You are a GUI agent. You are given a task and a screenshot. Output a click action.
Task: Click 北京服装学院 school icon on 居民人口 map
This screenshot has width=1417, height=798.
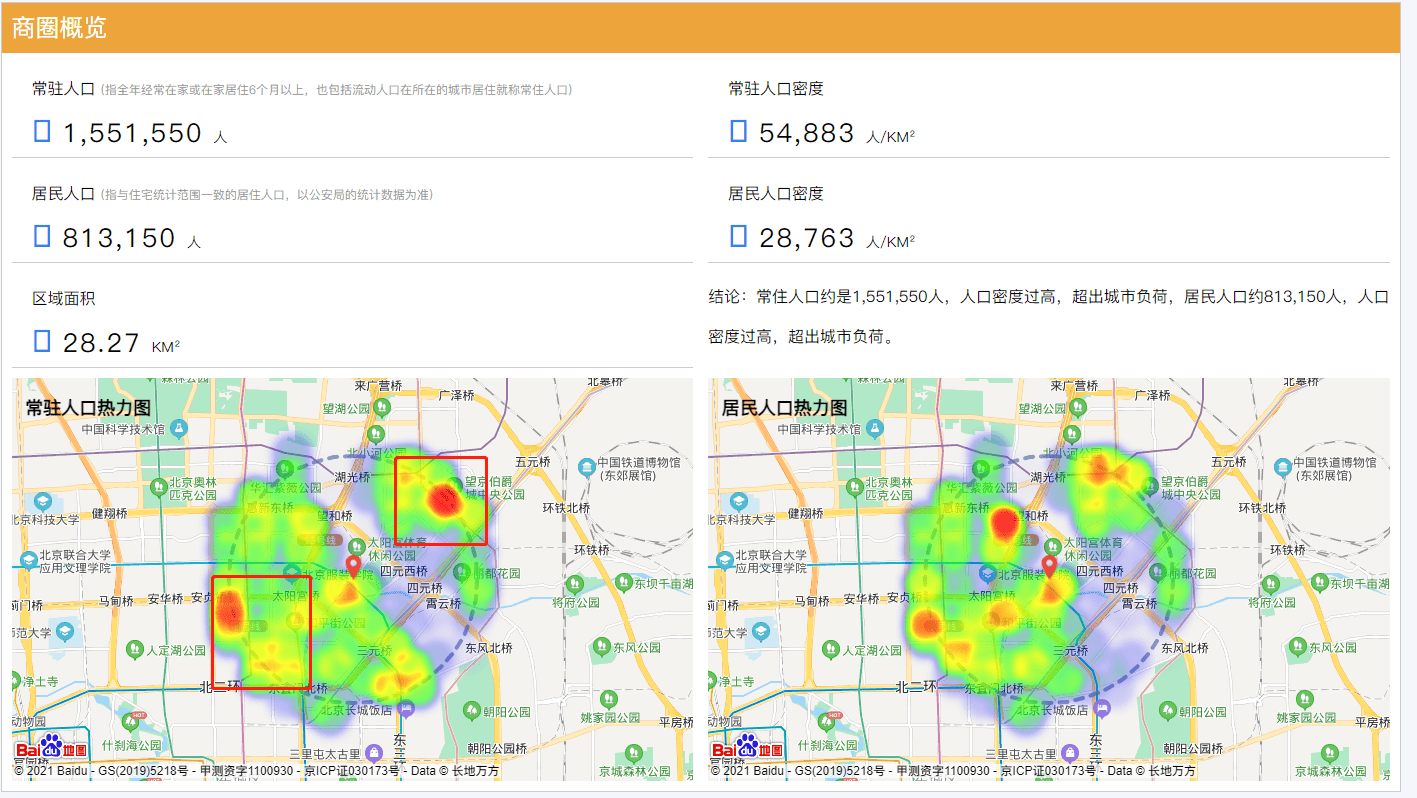[x=988, y=573]
